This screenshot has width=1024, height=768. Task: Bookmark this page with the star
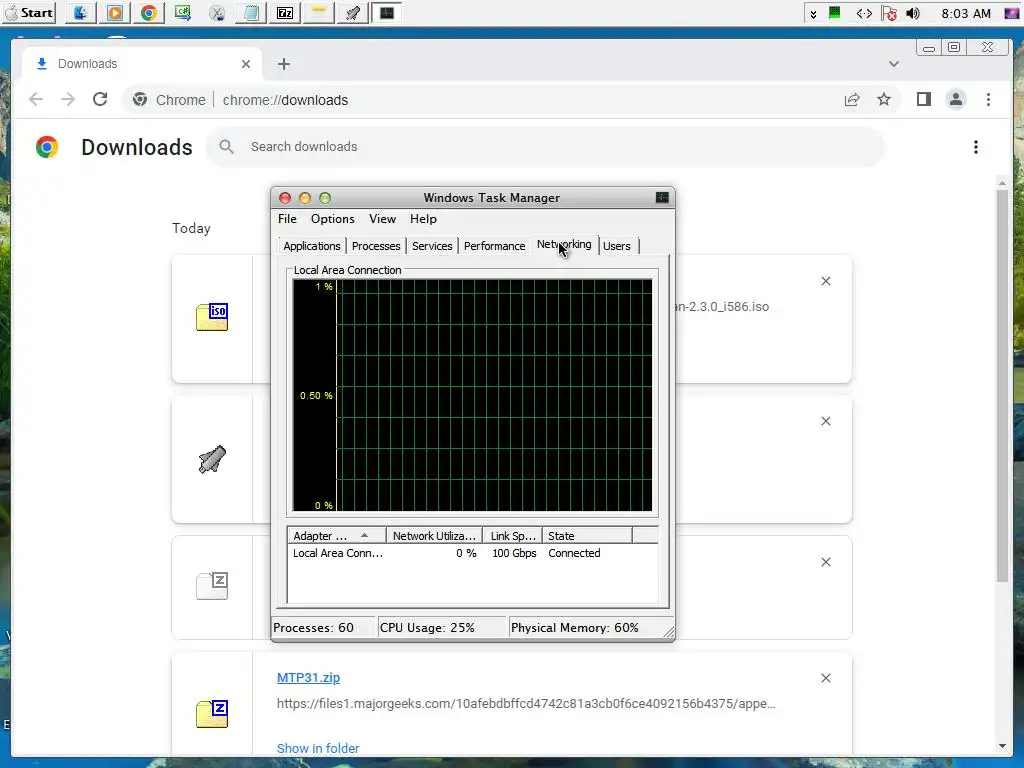(x=884, y=99)
